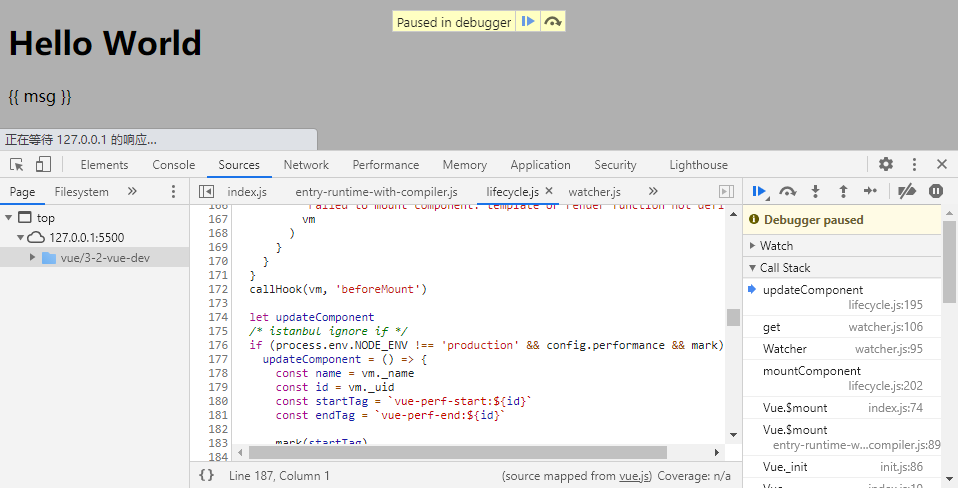Switch to the Filesystem navigator tab
958x488 pixels.
pos(81,192)
